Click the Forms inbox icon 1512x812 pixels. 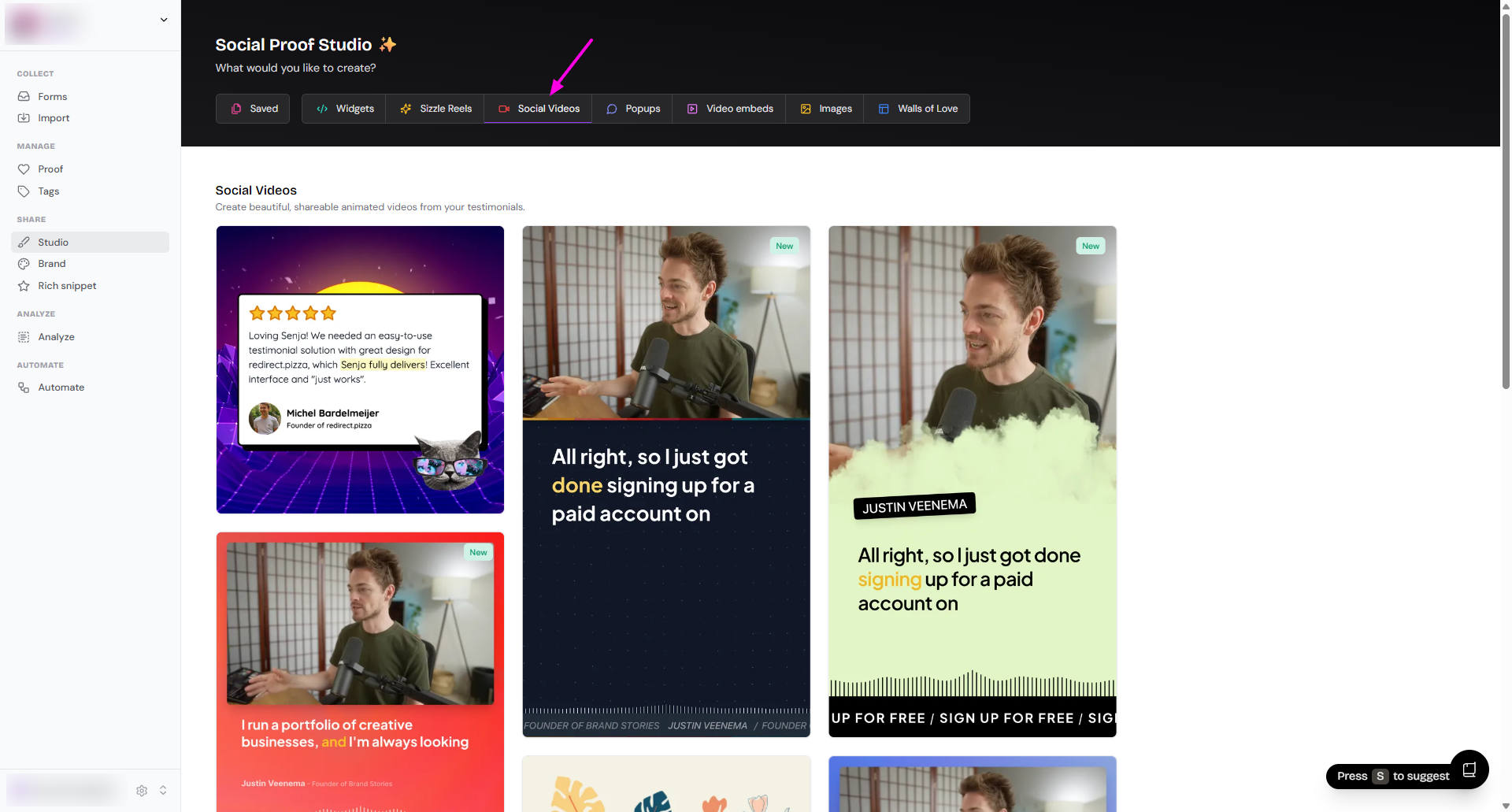[24, 96]
